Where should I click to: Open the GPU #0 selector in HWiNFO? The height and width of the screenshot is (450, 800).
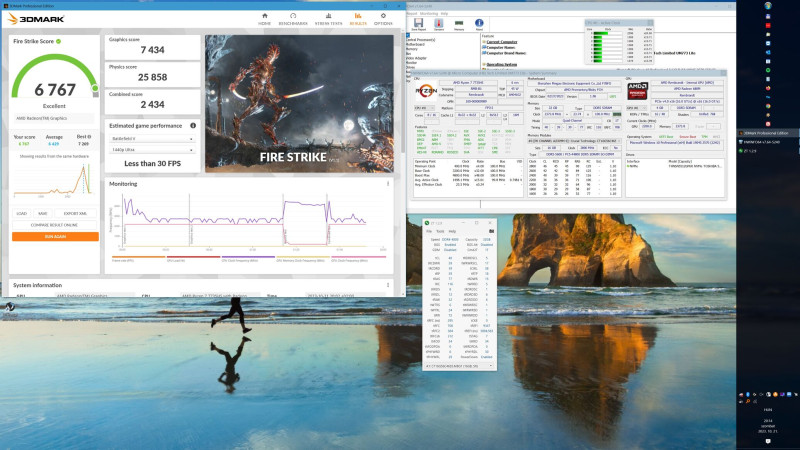(x=636, y=108)
